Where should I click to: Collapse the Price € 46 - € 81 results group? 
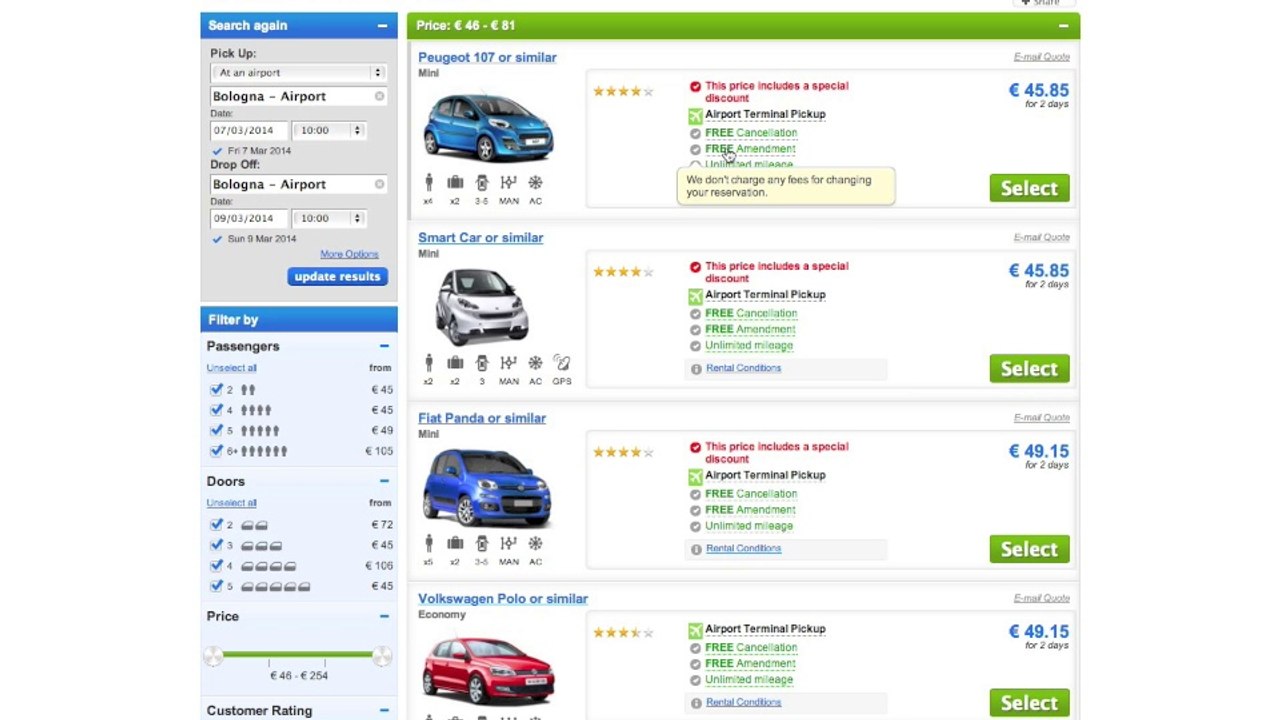pos(1063,26)
